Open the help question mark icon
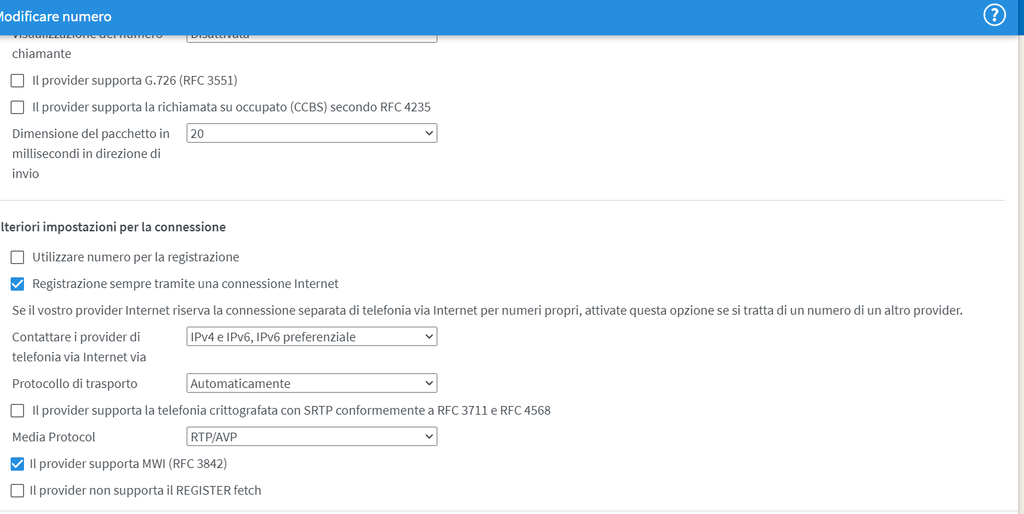Image resolution: width=1024 pixels, height=514 pixels. [994, 15]
